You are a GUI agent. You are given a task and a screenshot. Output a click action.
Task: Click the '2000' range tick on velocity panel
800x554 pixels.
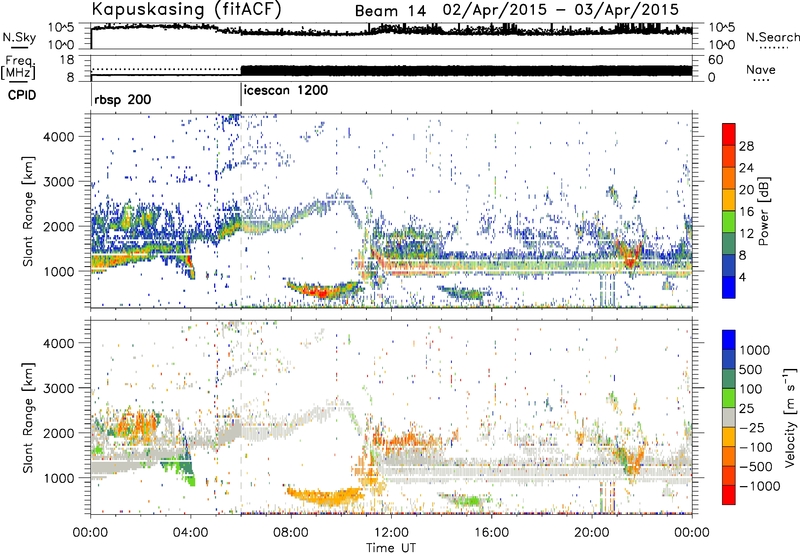click(x=58, y=433)
